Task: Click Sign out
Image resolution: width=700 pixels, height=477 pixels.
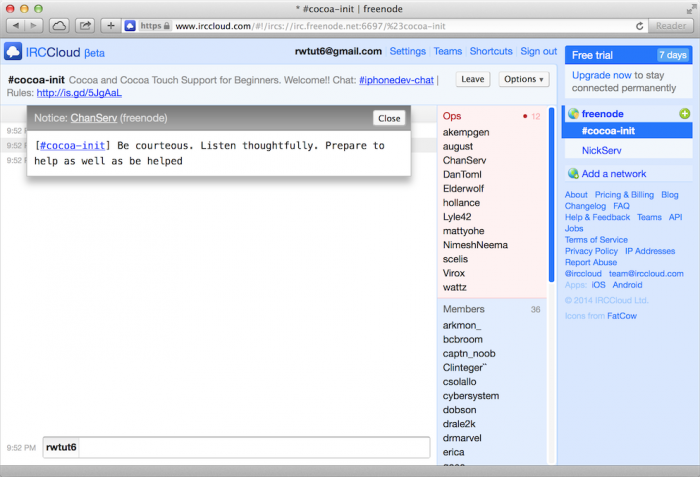Action: pyautogui.click(x=538, y=51)
